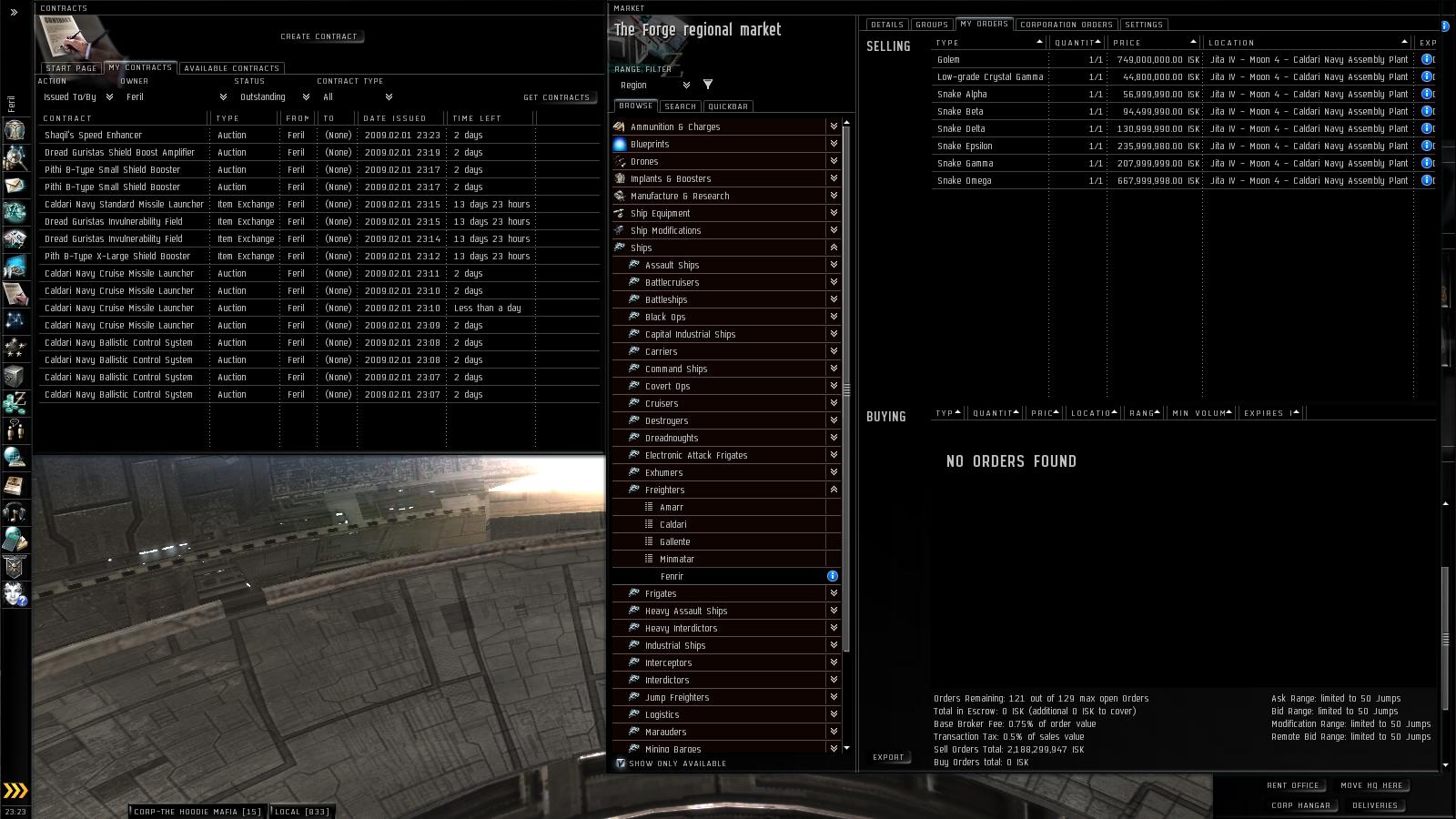The width and height of the screenshot is (1456, 819).
Task: Open the star map icon in sidebar
Action: (x=15, y=320)
